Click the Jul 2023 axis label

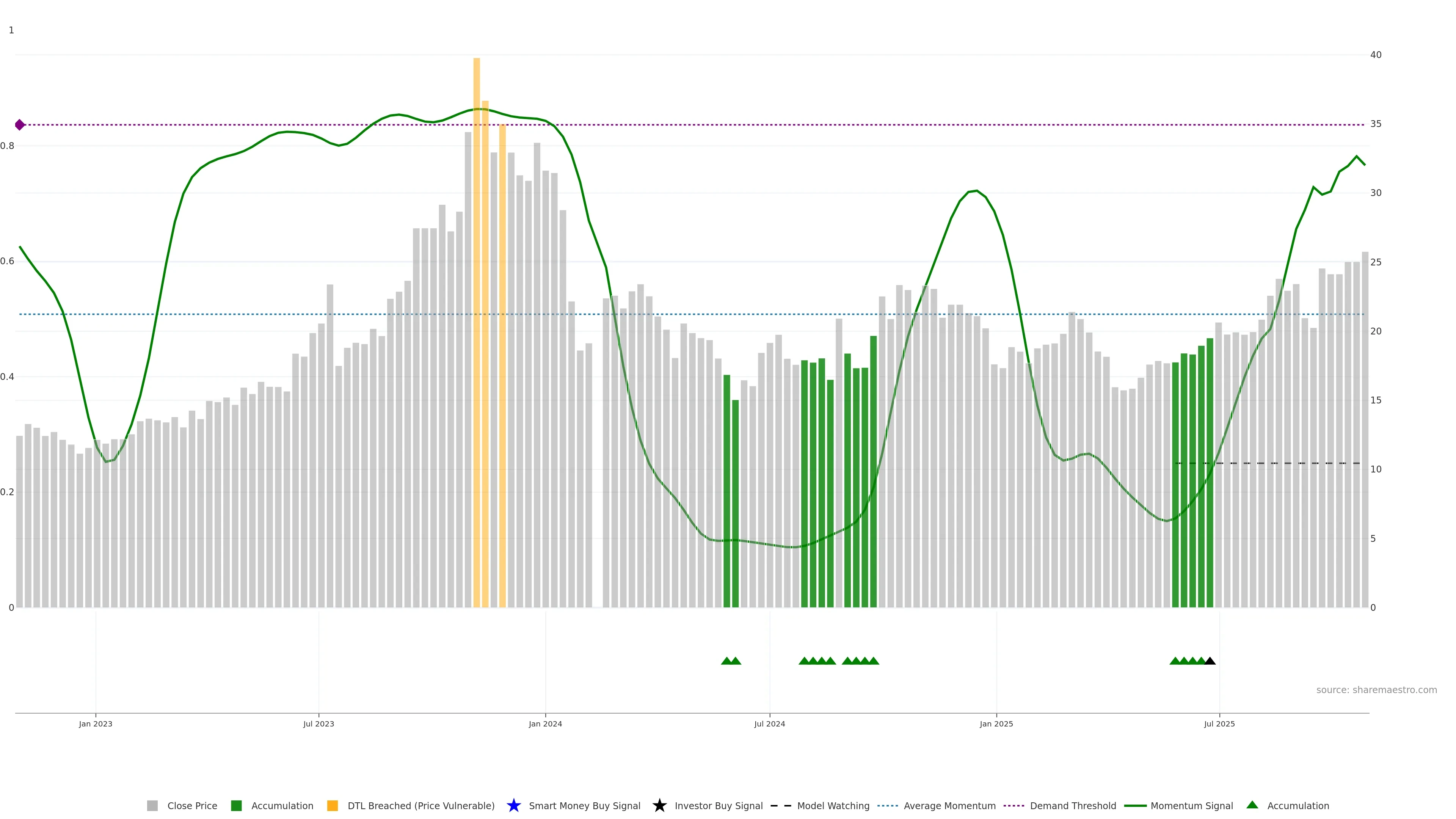pyautogui.click(x=318, y=723)
